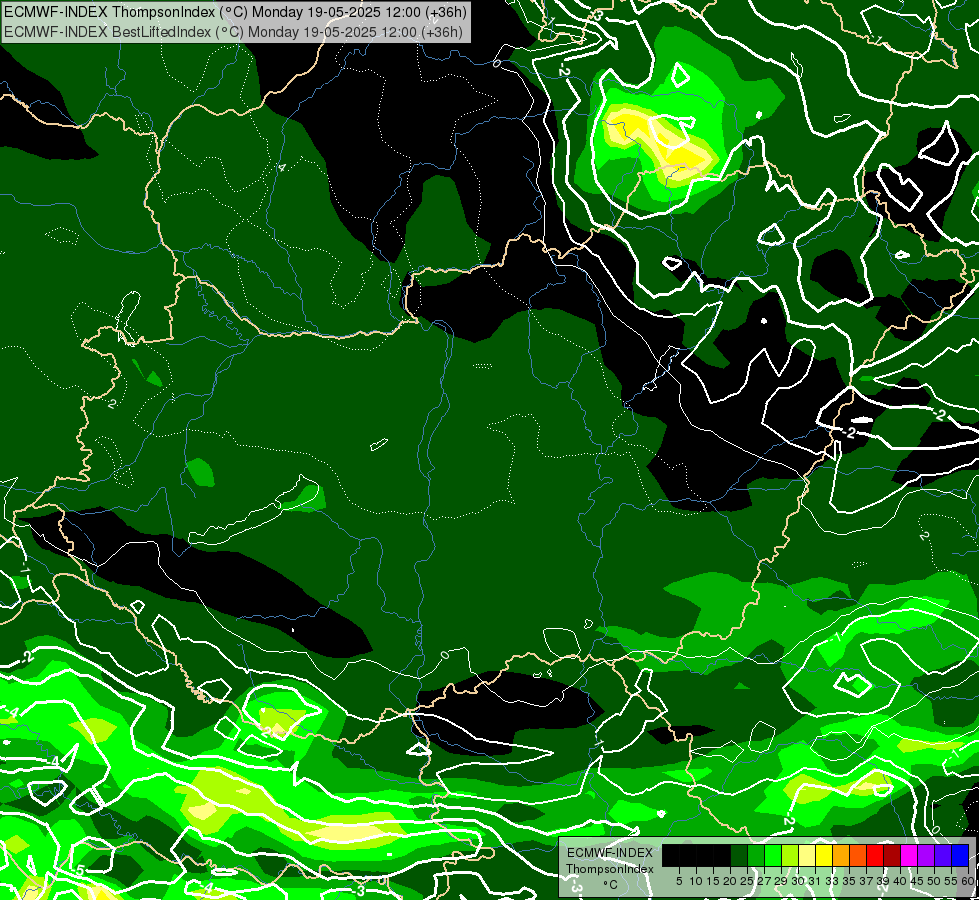Click the legend tick label 15
The width and height of the screenshot is (979, 900).
click(x=713, y=881)
